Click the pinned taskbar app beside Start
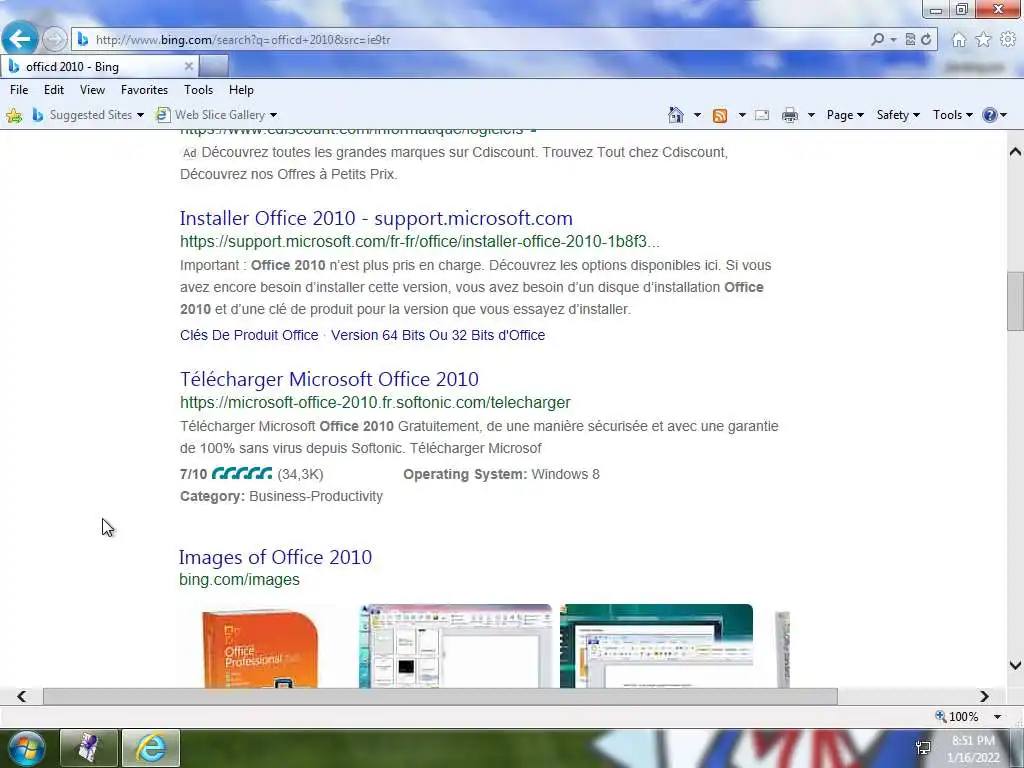The height and width of the screenshot is (768, 1024). click(88, 748)
